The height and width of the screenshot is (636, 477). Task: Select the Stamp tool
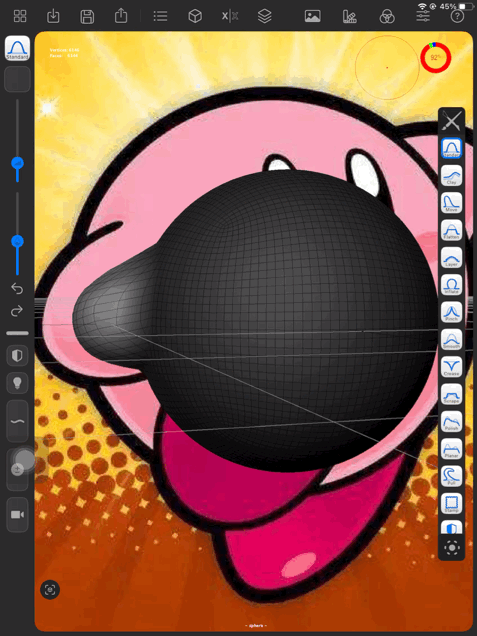click(451, 504)
